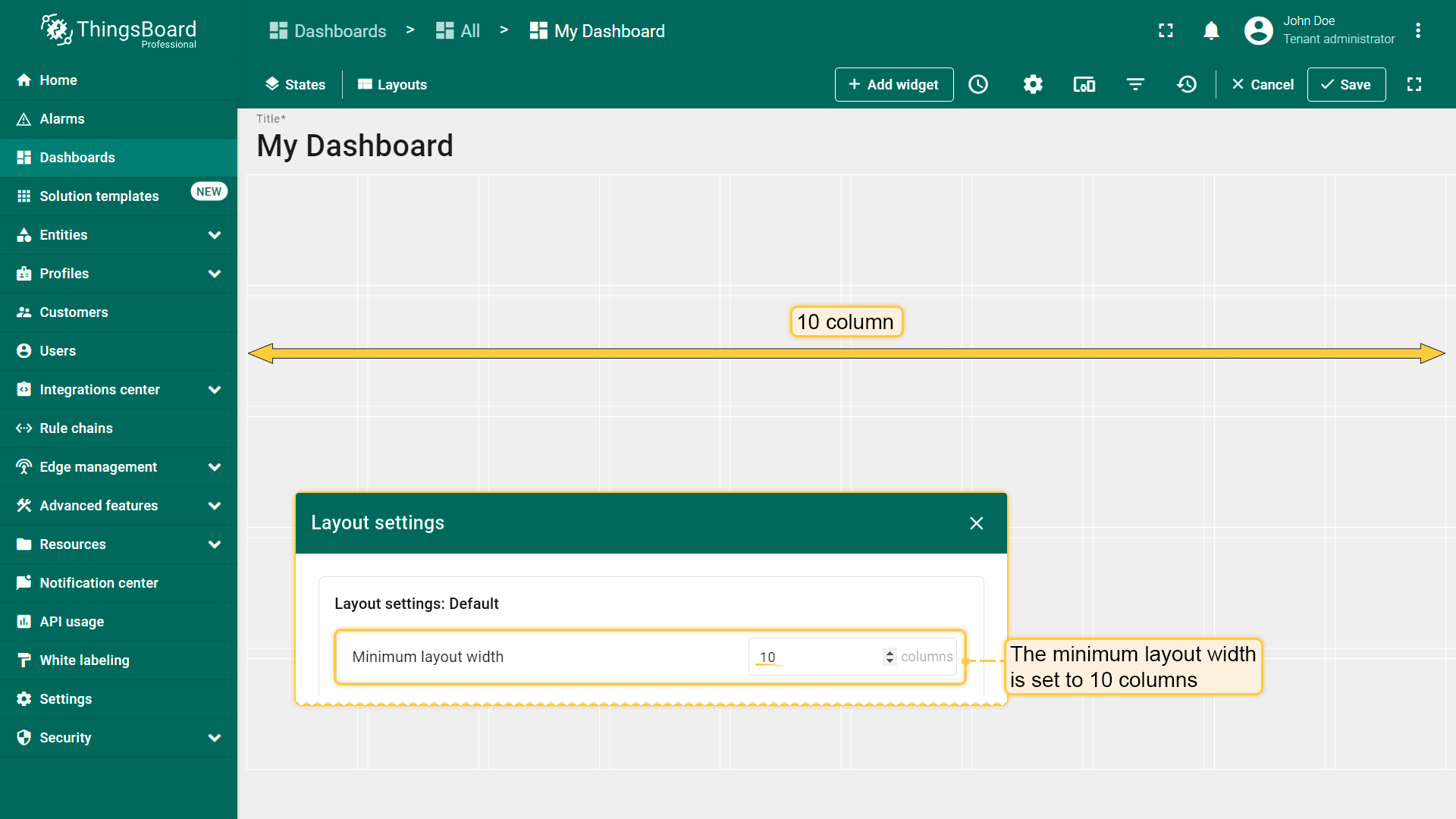
Task: Open dashboard settings gear icon
Action: click(1033, 84)
